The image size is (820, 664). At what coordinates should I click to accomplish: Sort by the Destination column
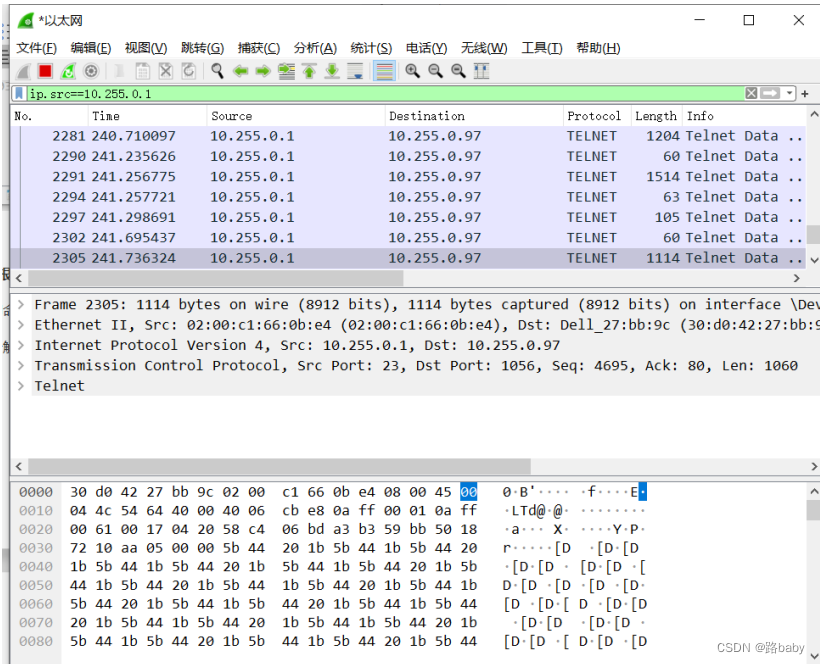tap(474, 116)
